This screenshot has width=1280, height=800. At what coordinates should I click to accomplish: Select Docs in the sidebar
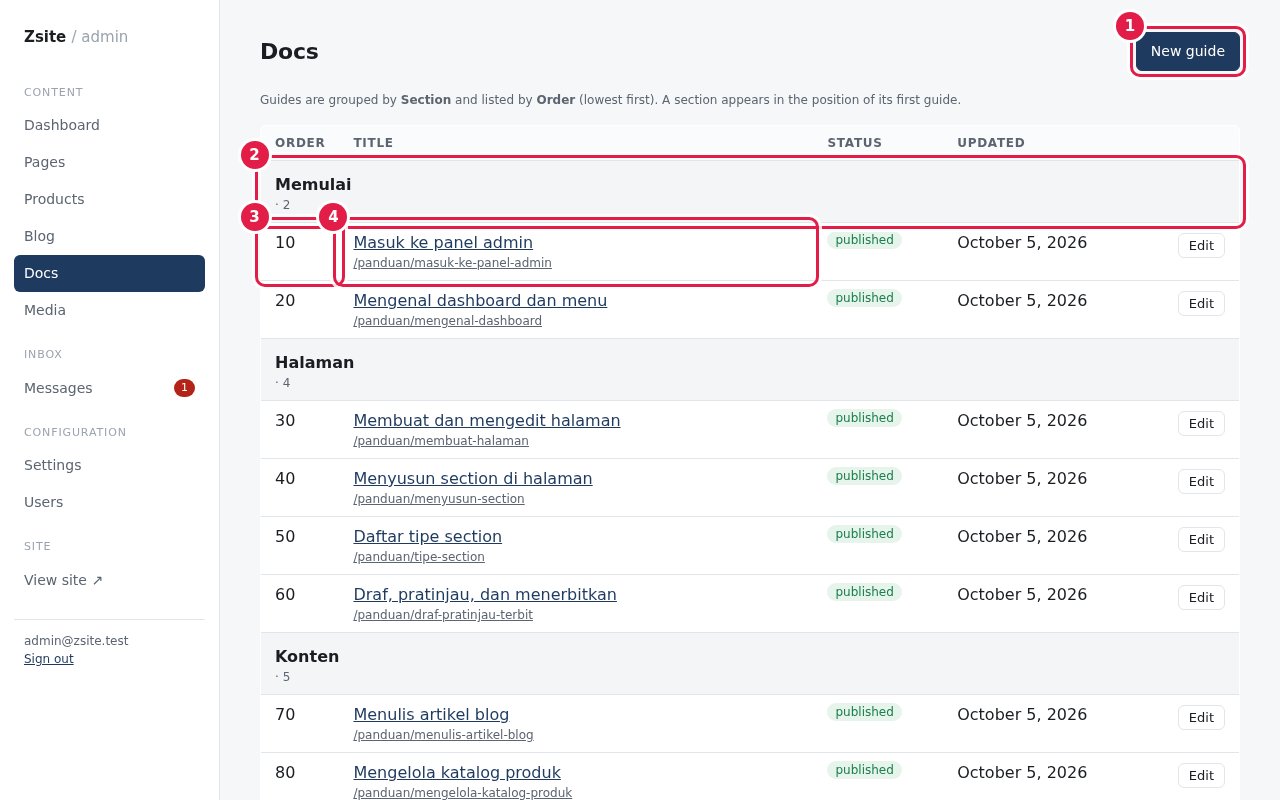[x=109, y=273]
